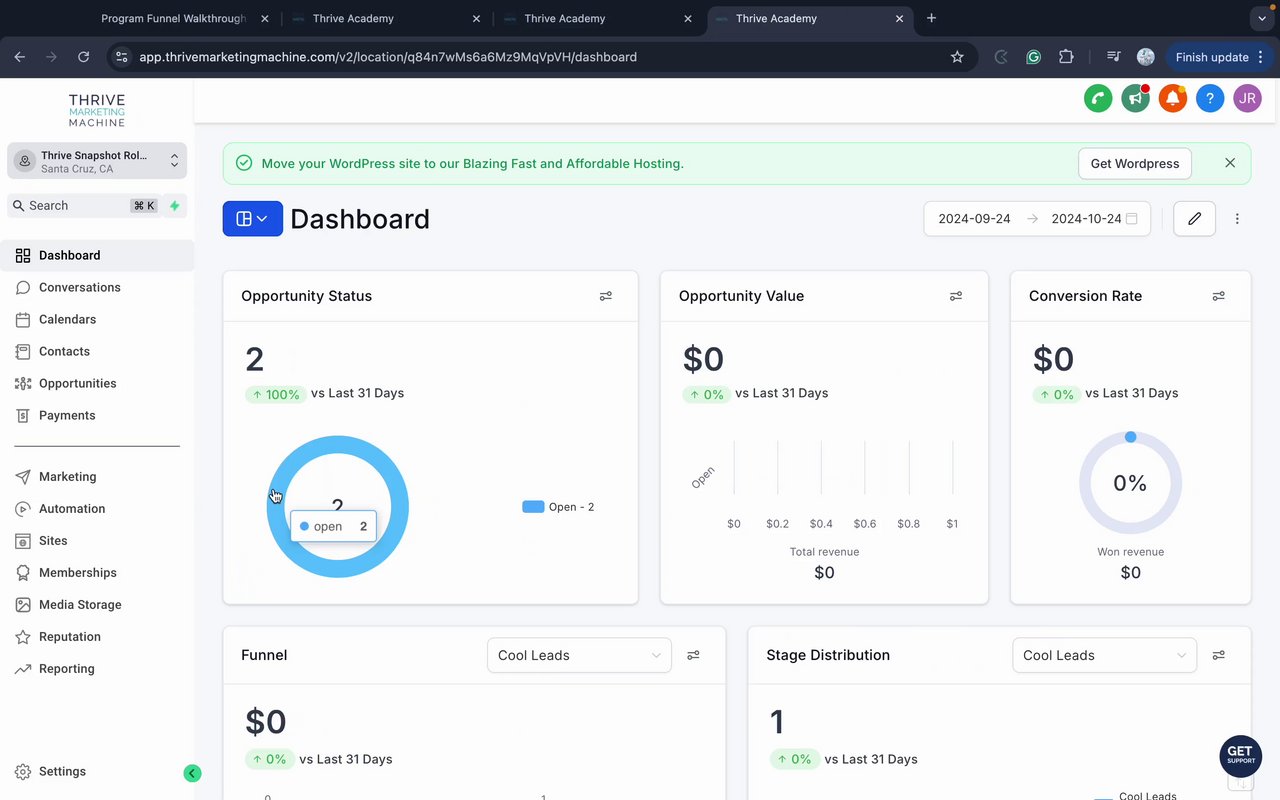Open the orange notifications bell

coord(1172,98)
